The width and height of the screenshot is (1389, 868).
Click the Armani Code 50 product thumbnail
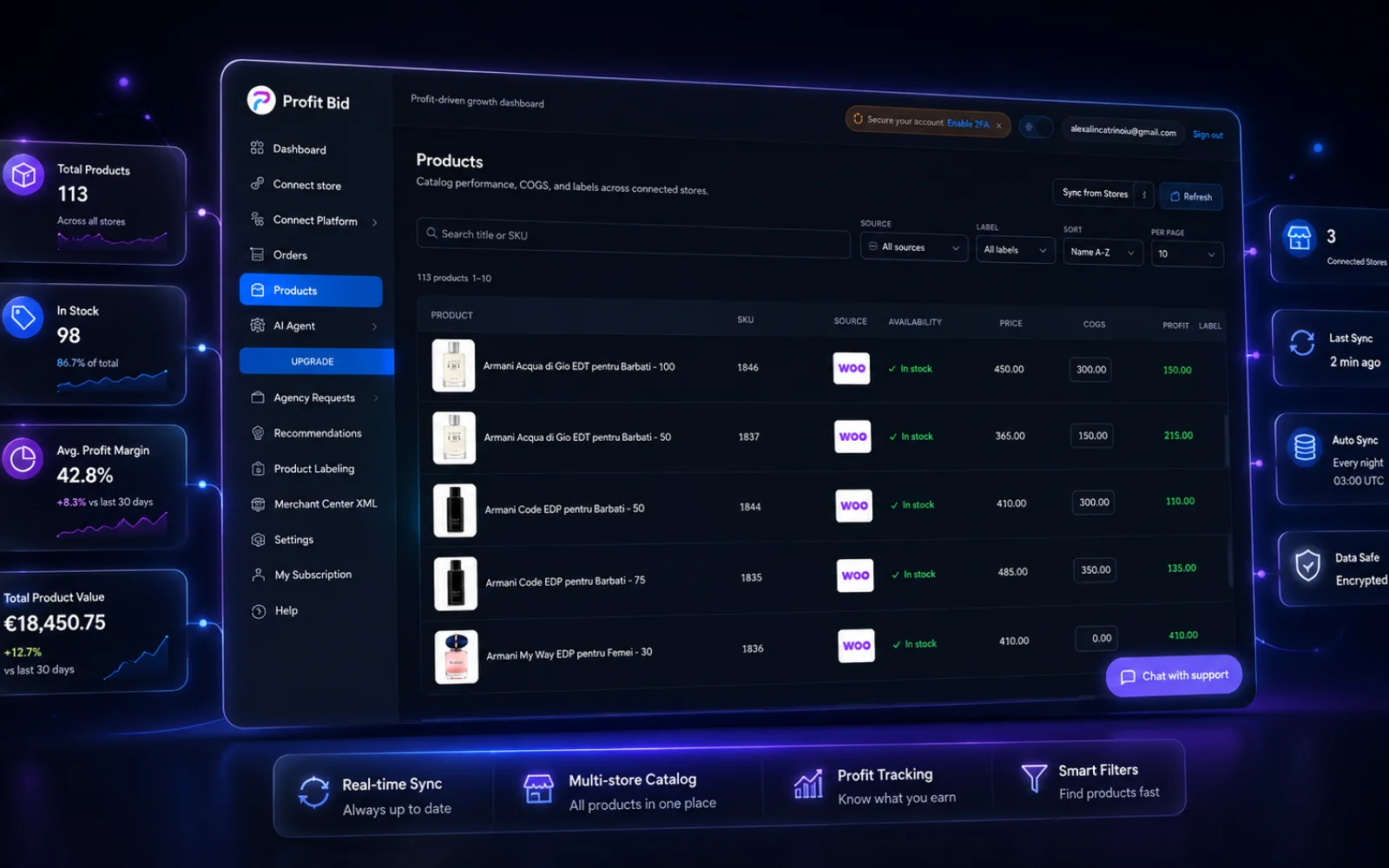click(x=455, y=510)
